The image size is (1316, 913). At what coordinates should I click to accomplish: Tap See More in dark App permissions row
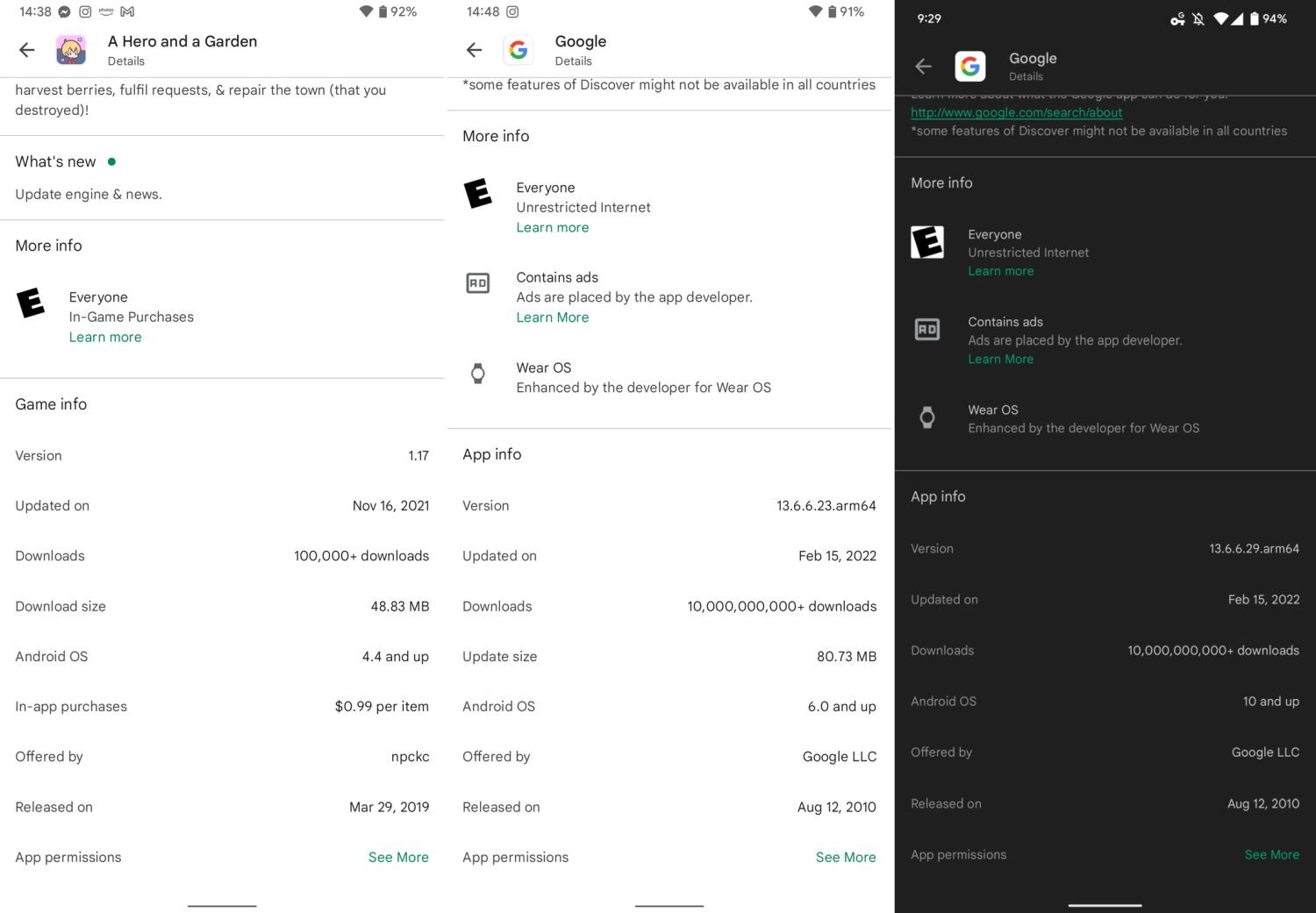pyautogui.click(x=1271, y=855)
